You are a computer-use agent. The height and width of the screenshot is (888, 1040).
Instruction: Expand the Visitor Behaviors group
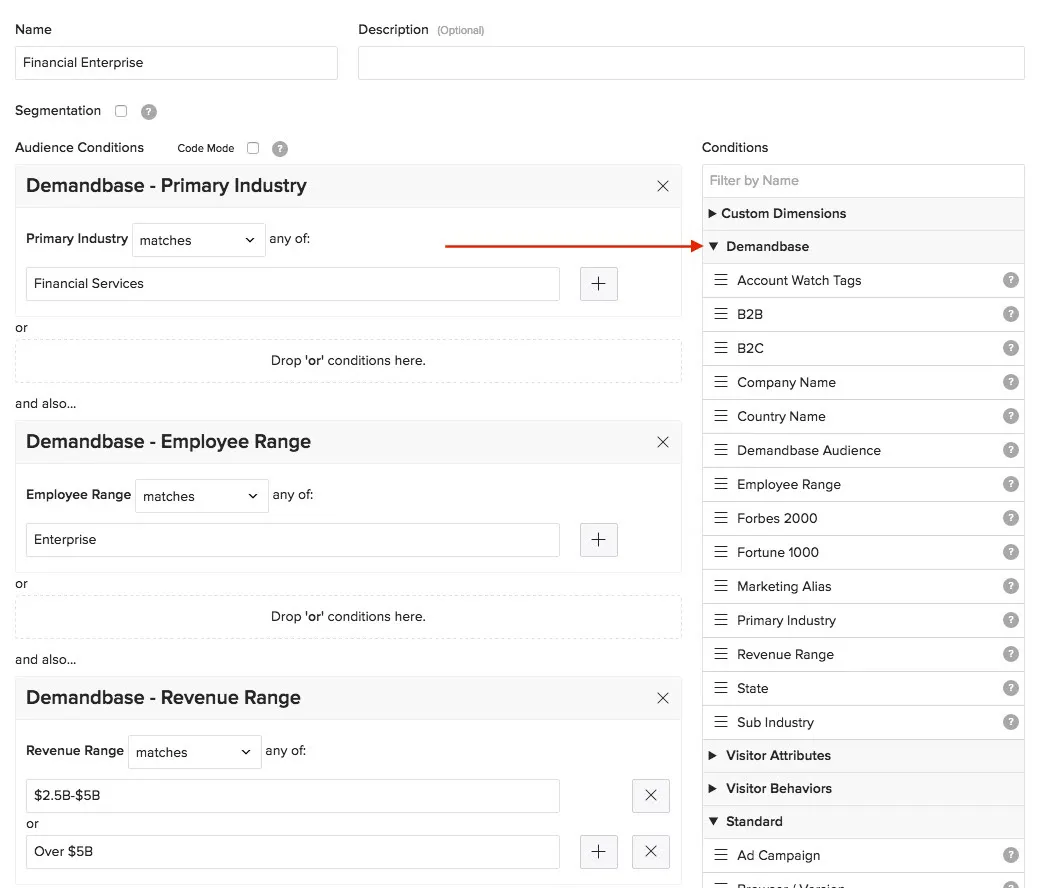863,789
